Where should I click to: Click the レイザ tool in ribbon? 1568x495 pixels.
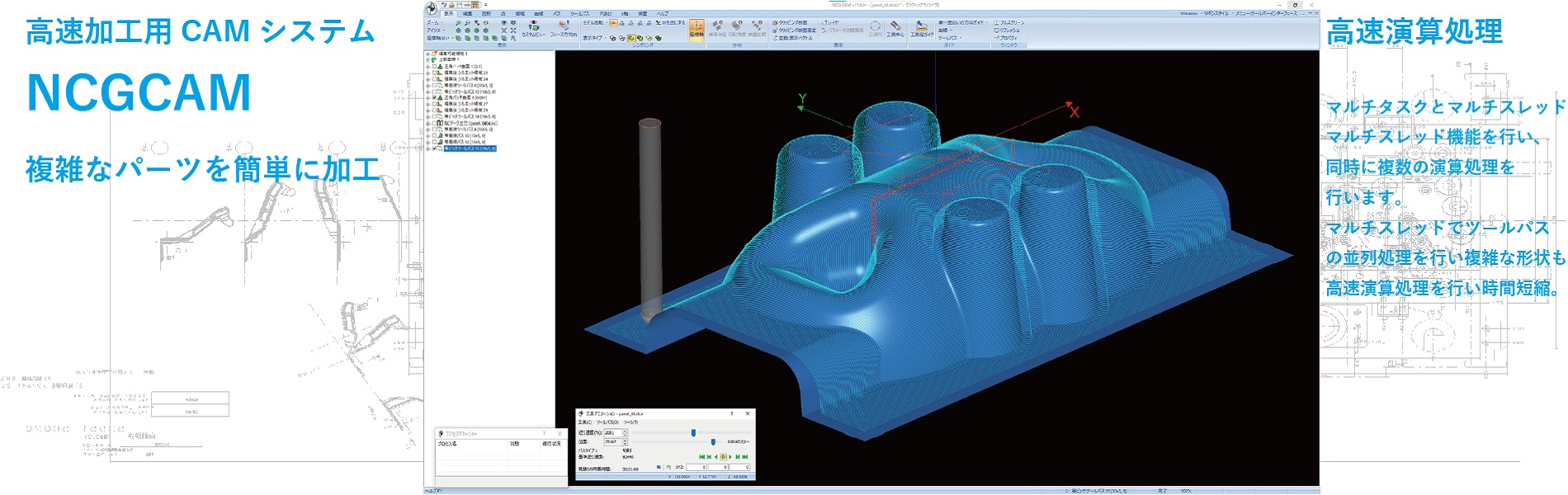point(830,23)
